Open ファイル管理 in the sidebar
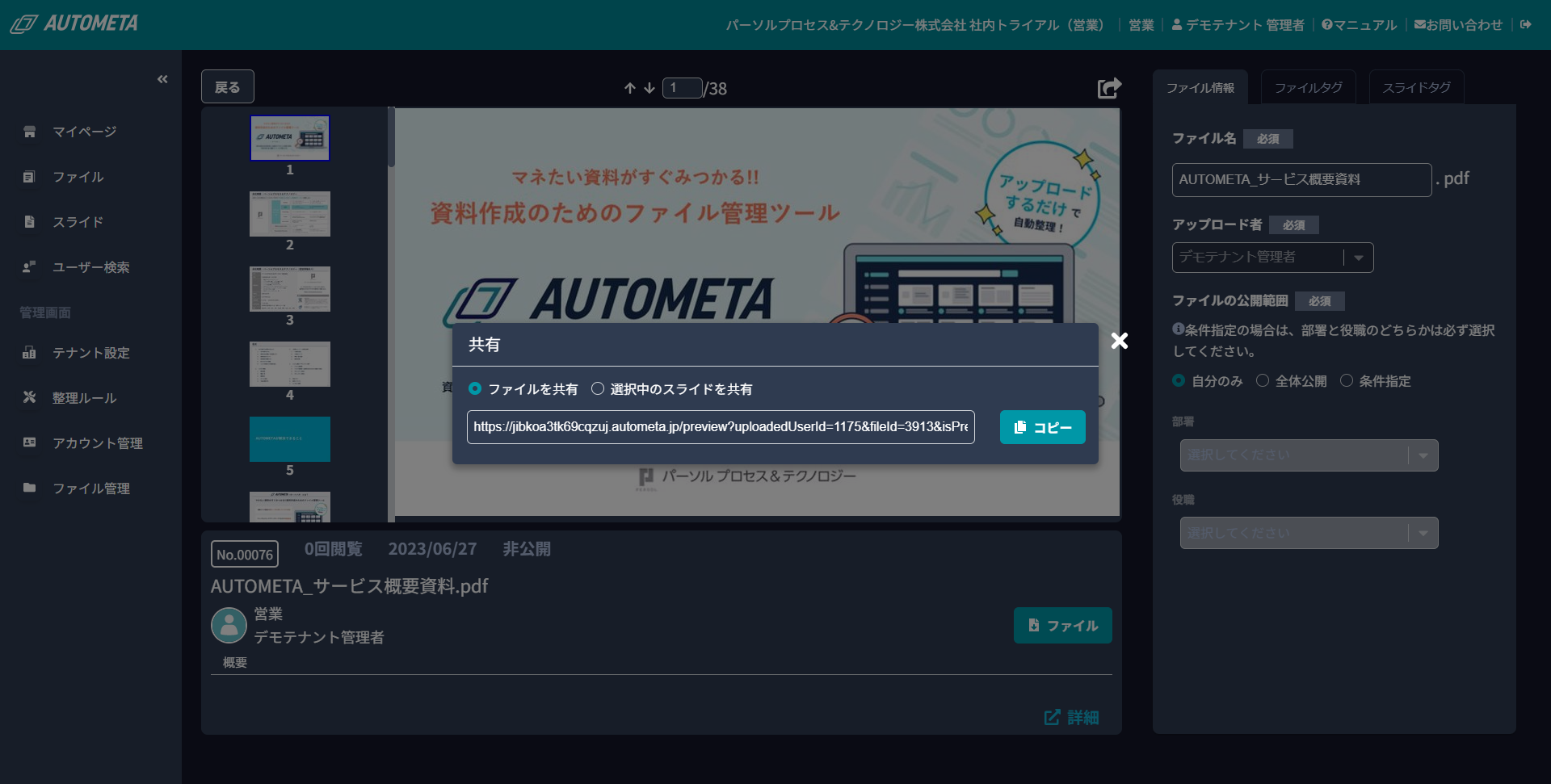The height and width of the screenshot is (784, 1551). [90, 488]
